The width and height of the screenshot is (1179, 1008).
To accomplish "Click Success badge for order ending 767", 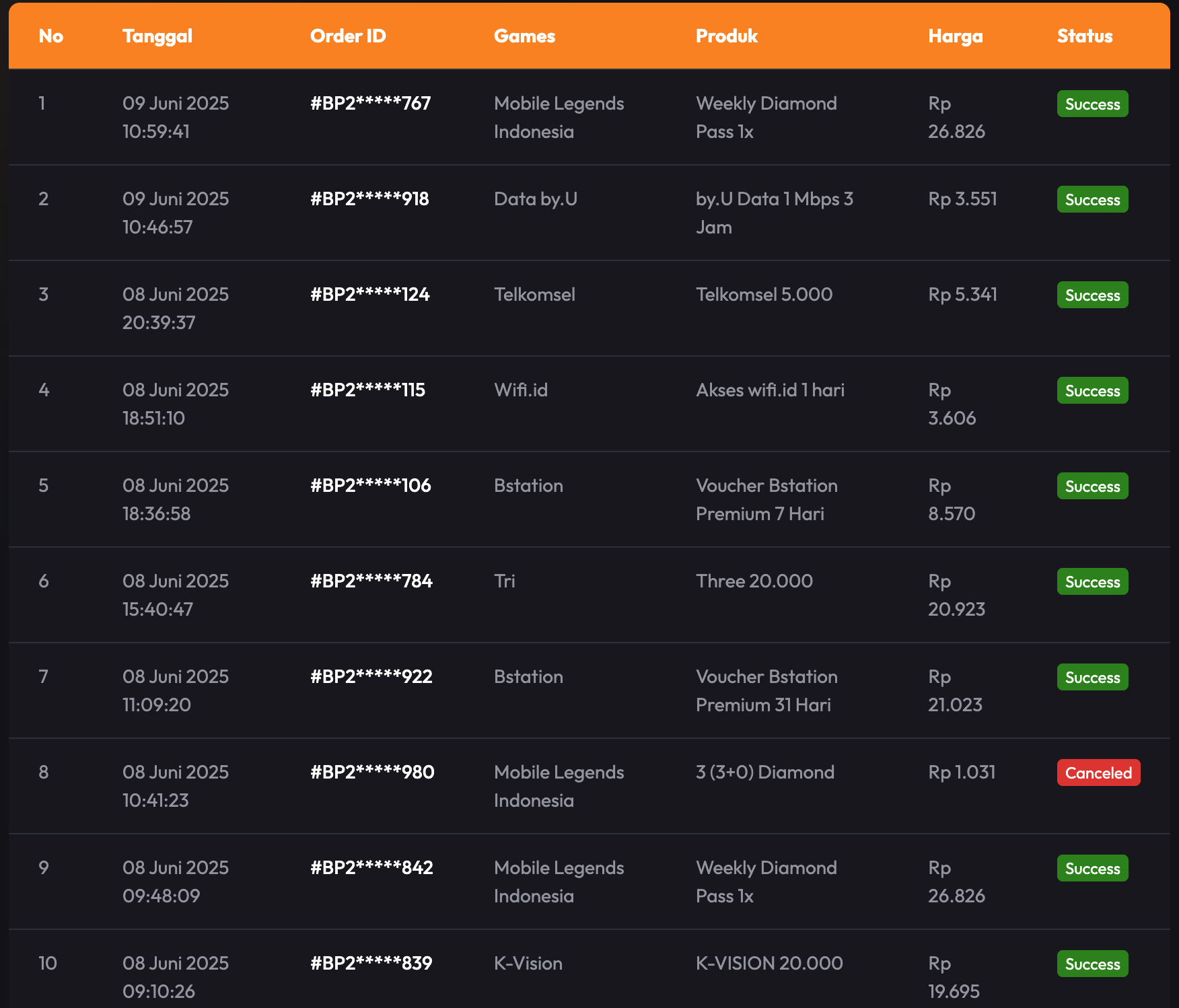I will (x=1092, y=104).
